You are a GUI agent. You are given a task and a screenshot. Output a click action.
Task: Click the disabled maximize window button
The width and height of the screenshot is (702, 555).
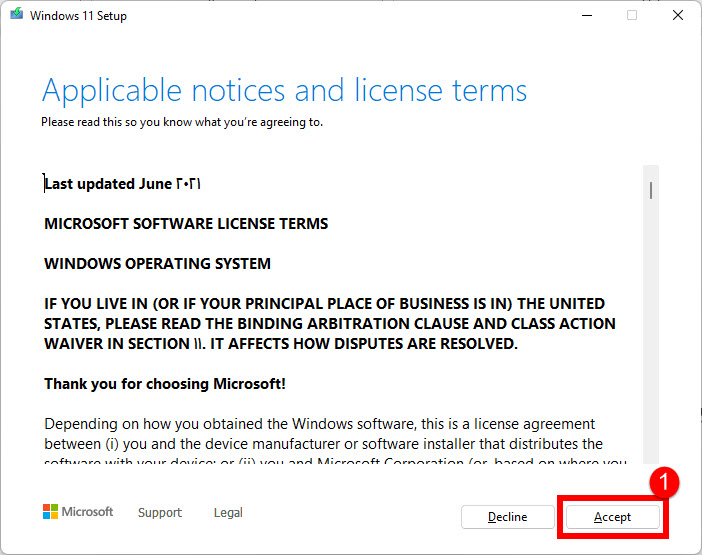[632, 15]
